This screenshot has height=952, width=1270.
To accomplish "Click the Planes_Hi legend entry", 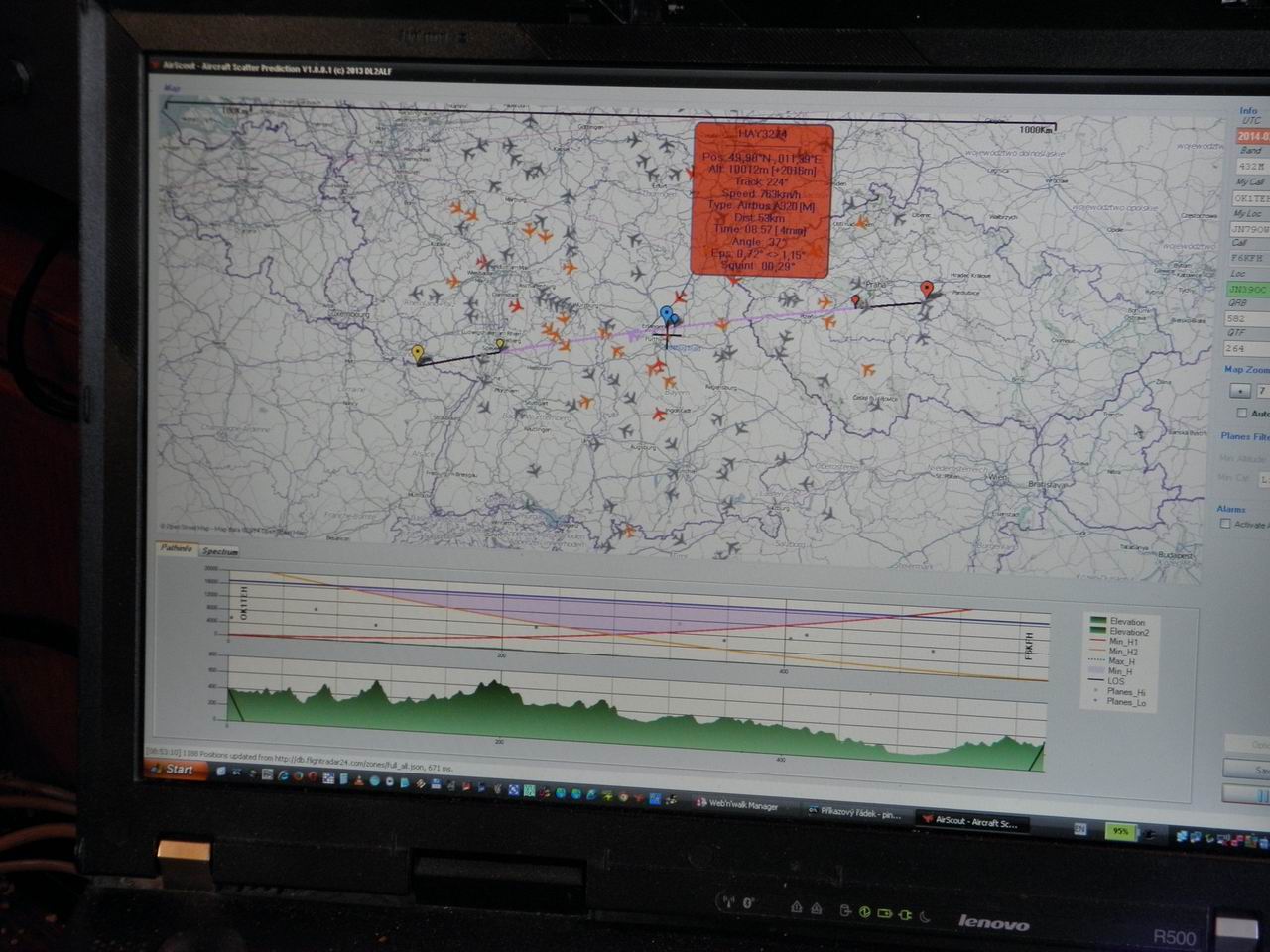I will (1117, 692).
